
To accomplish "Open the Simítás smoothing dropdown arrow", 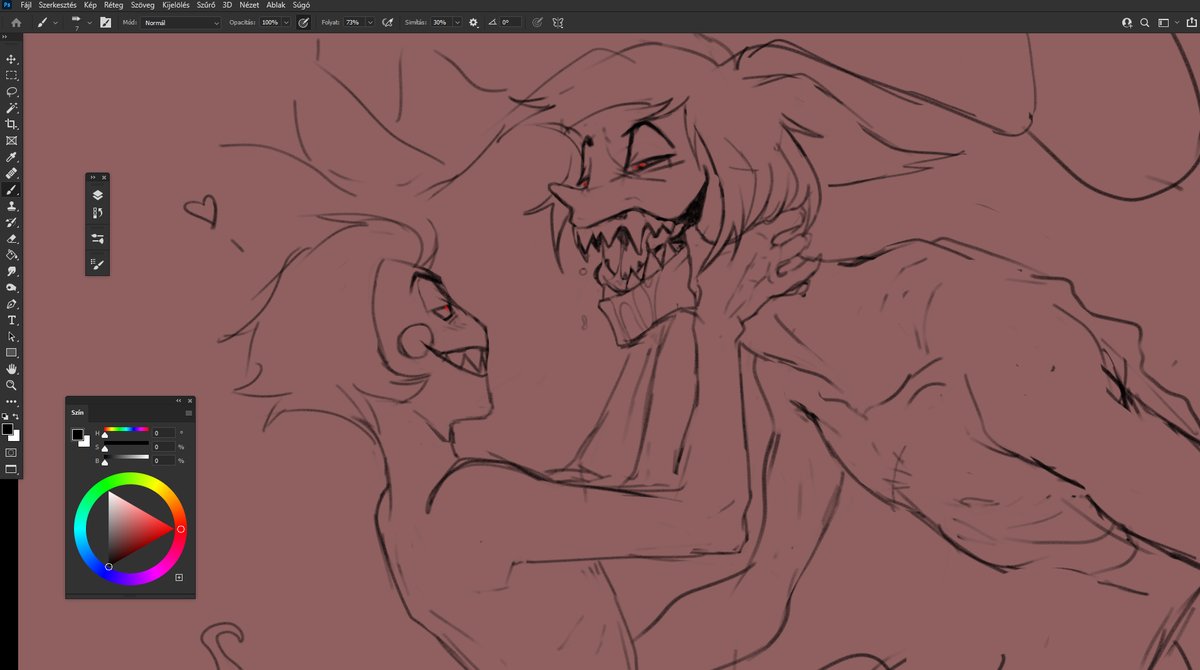I will click(x=457, y=22).
